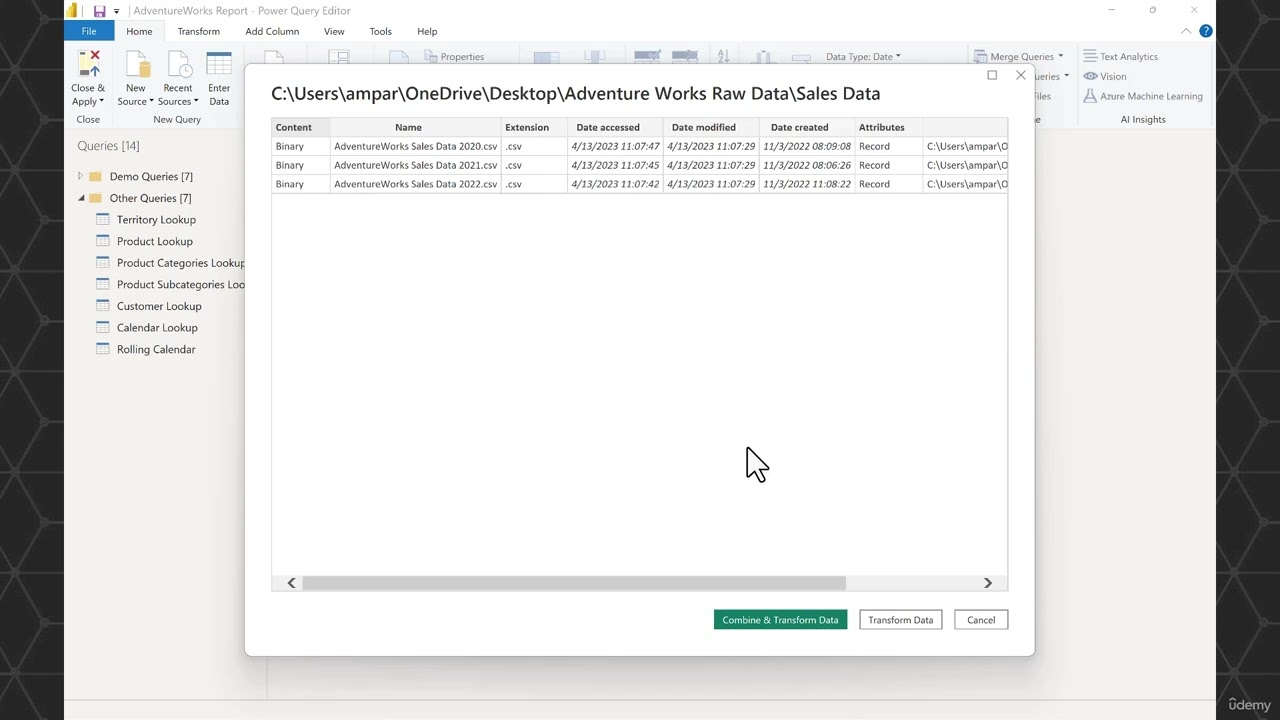The width and height of the screenshot is (1280, 720).
Task: Open the Add Column tab
Action: (x=272, y=31)
